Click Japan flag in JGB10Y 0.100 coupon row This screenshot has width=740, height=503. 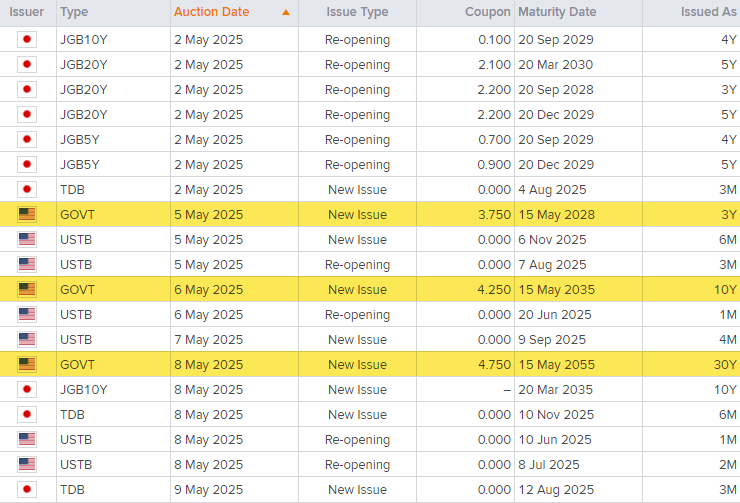(27, 39)
